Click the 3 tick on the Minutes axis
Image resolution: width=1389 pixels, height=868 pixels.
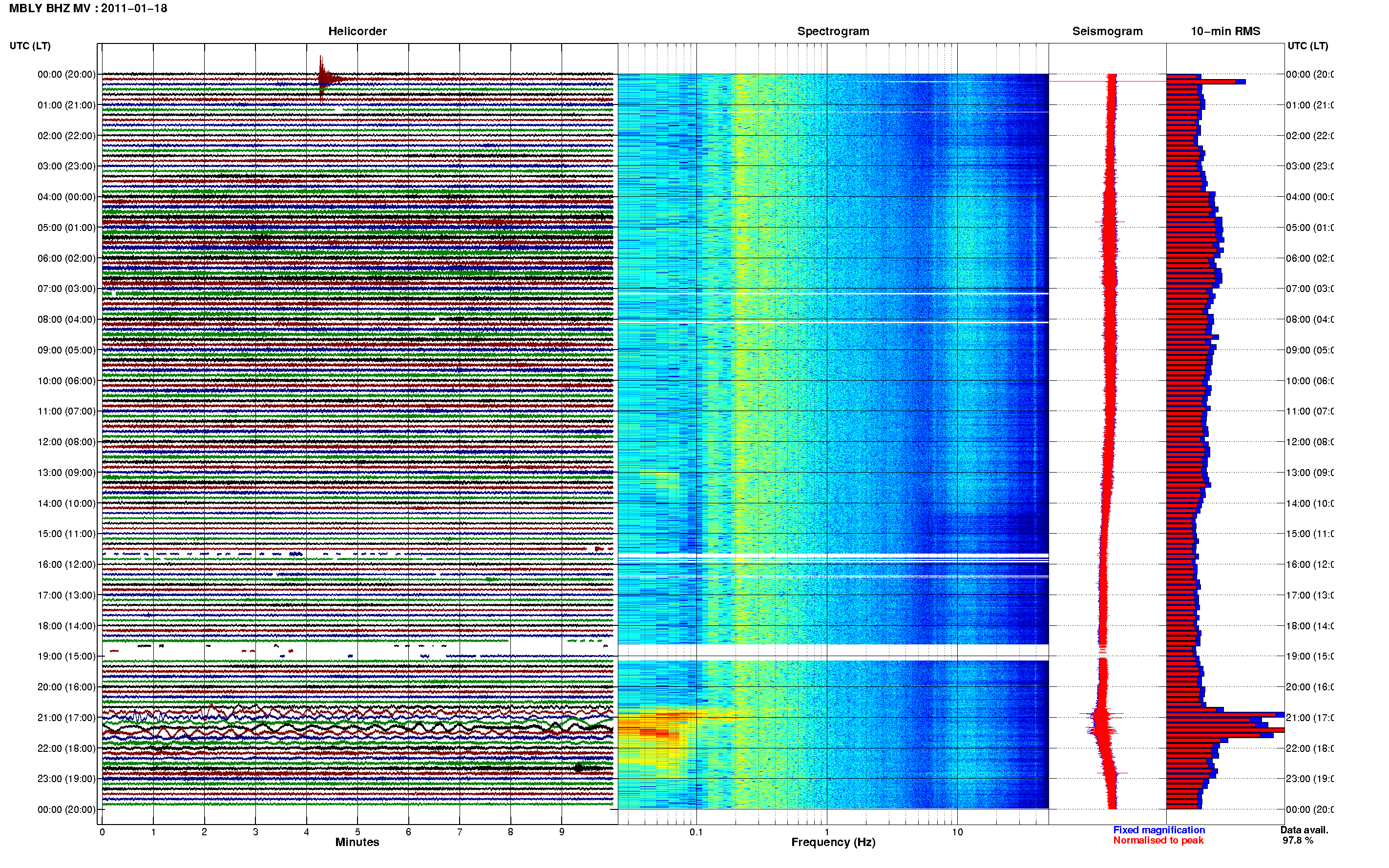click(255, 832)
